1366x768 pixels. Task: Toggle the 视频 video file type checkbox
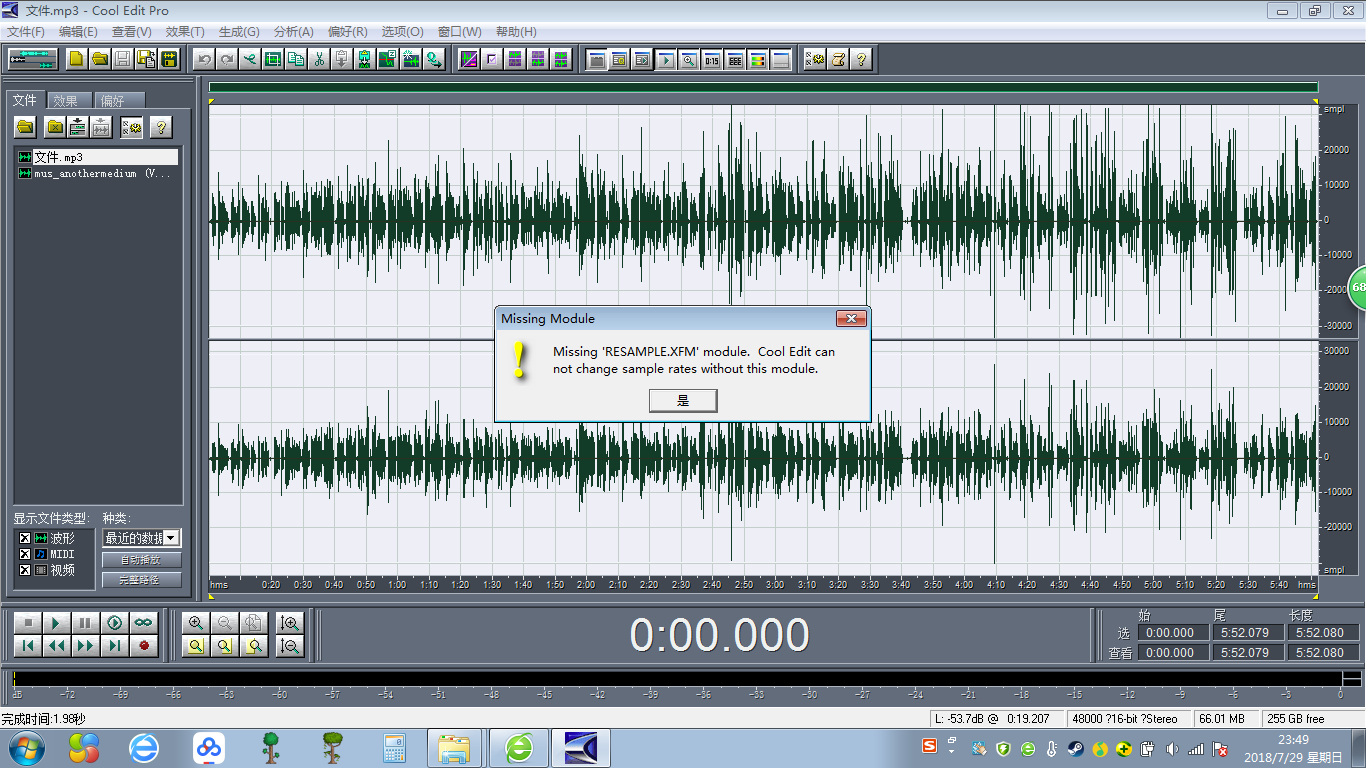[x=25, y=570]
